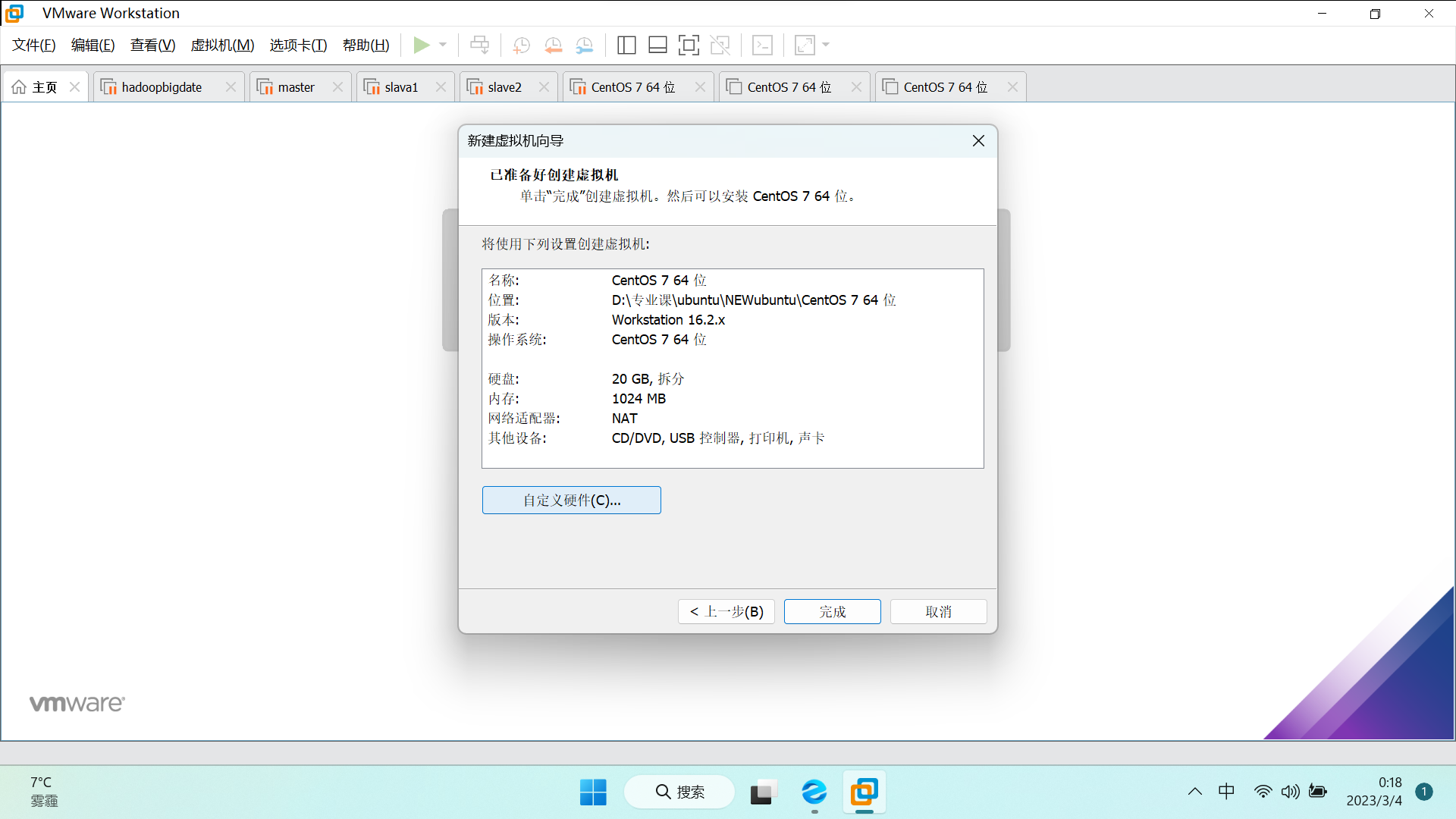Image resolution: width=1456 pixels, height=819 pixels.
Task: Click the full screen mode icon
Action: (x=689, y=45)
